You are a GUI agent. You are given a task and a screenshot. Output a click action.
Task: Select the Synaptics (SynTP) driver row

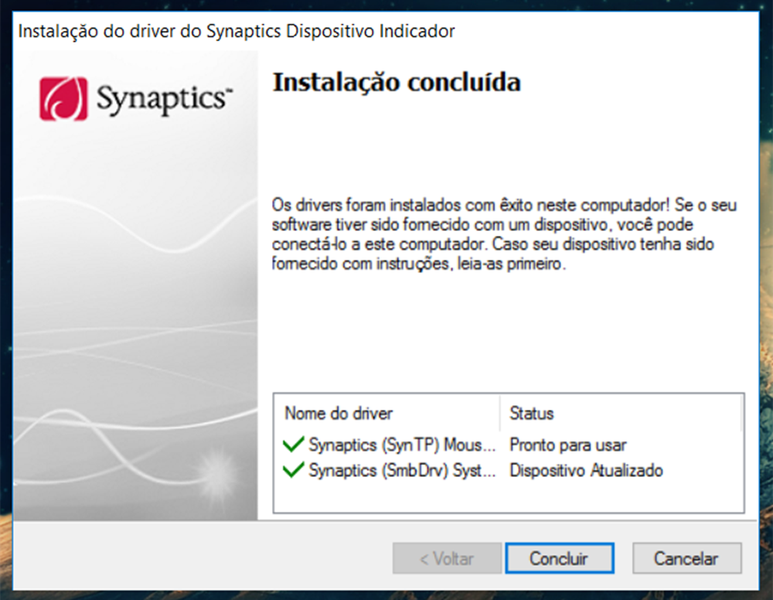pyautogui.click(x=402, y=444)
